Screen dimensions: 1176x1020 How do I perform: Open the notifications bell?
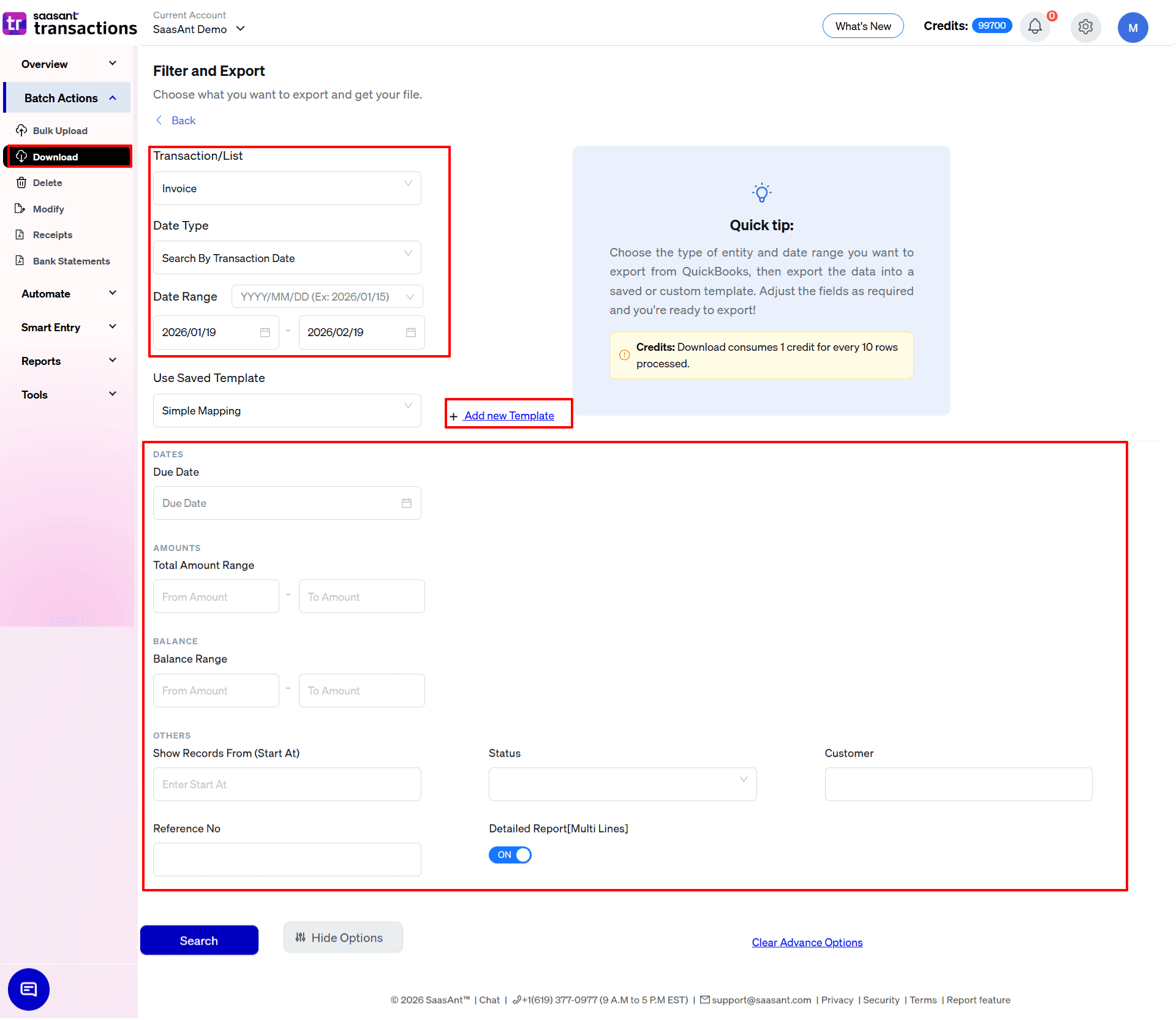click(x=1035, y=26)
